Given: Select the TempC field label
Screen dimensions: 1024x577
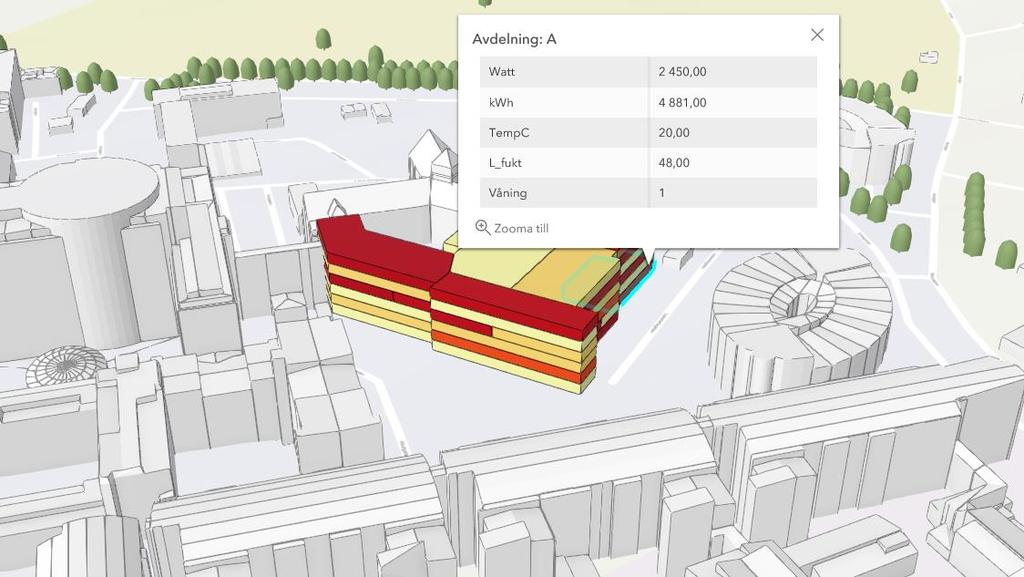Looking at the screenshot, I should [x=509, y=133].
